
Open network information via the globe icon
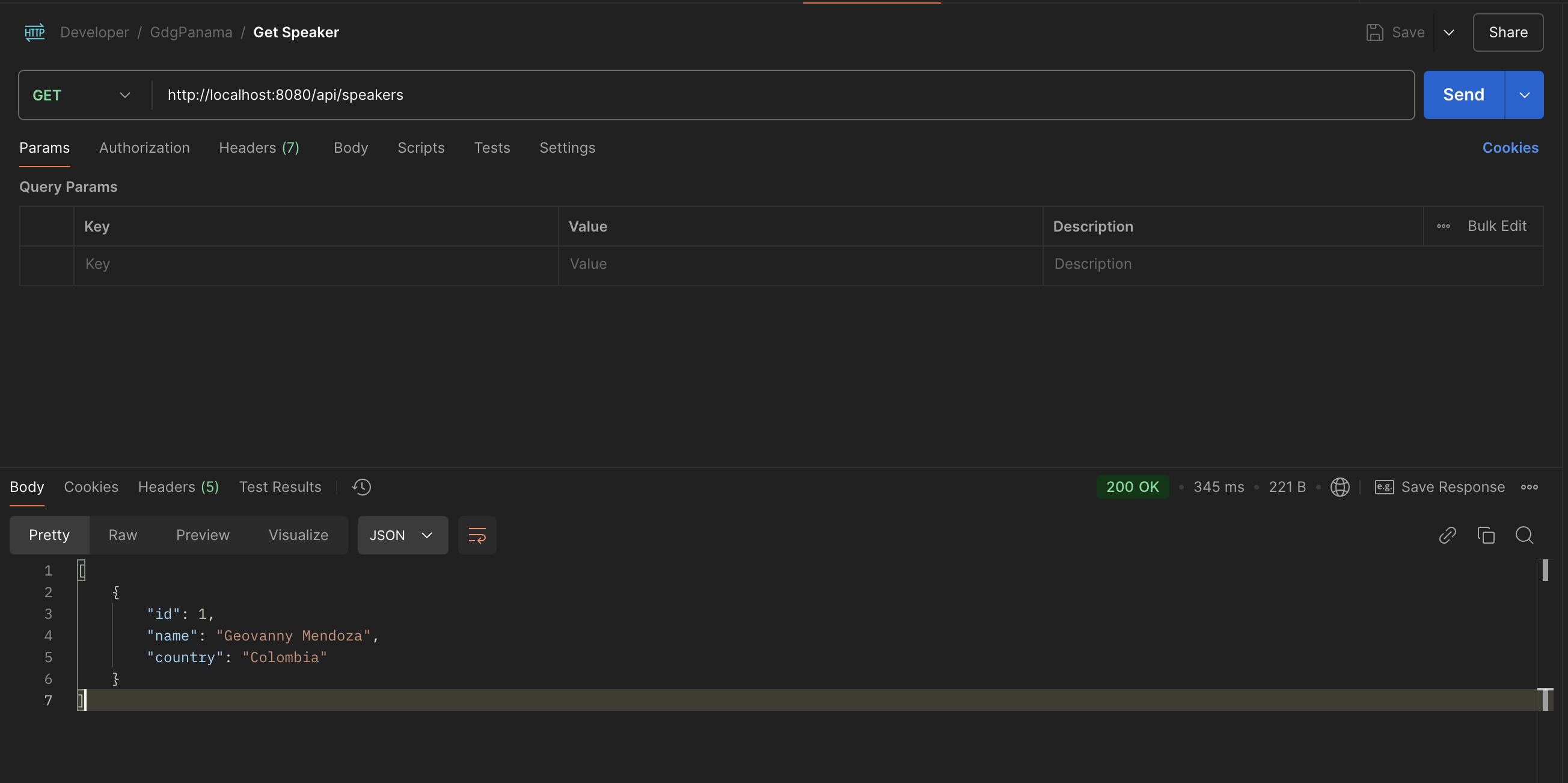[1340, 487]
